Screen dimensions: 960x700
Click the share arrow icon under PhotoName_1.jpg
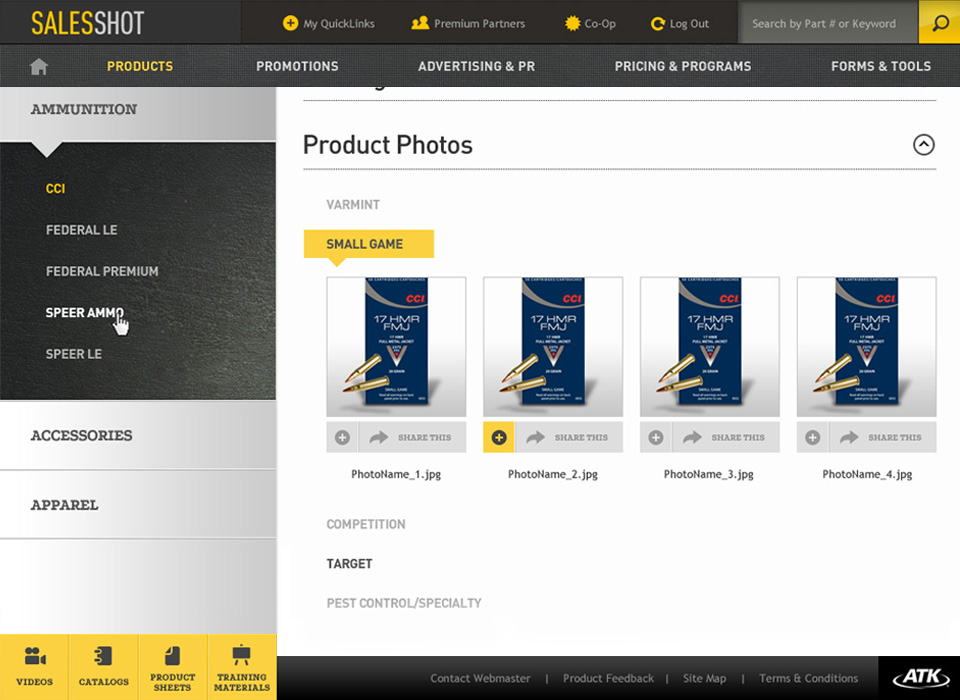pyautogui.click(x=379, y=437)
